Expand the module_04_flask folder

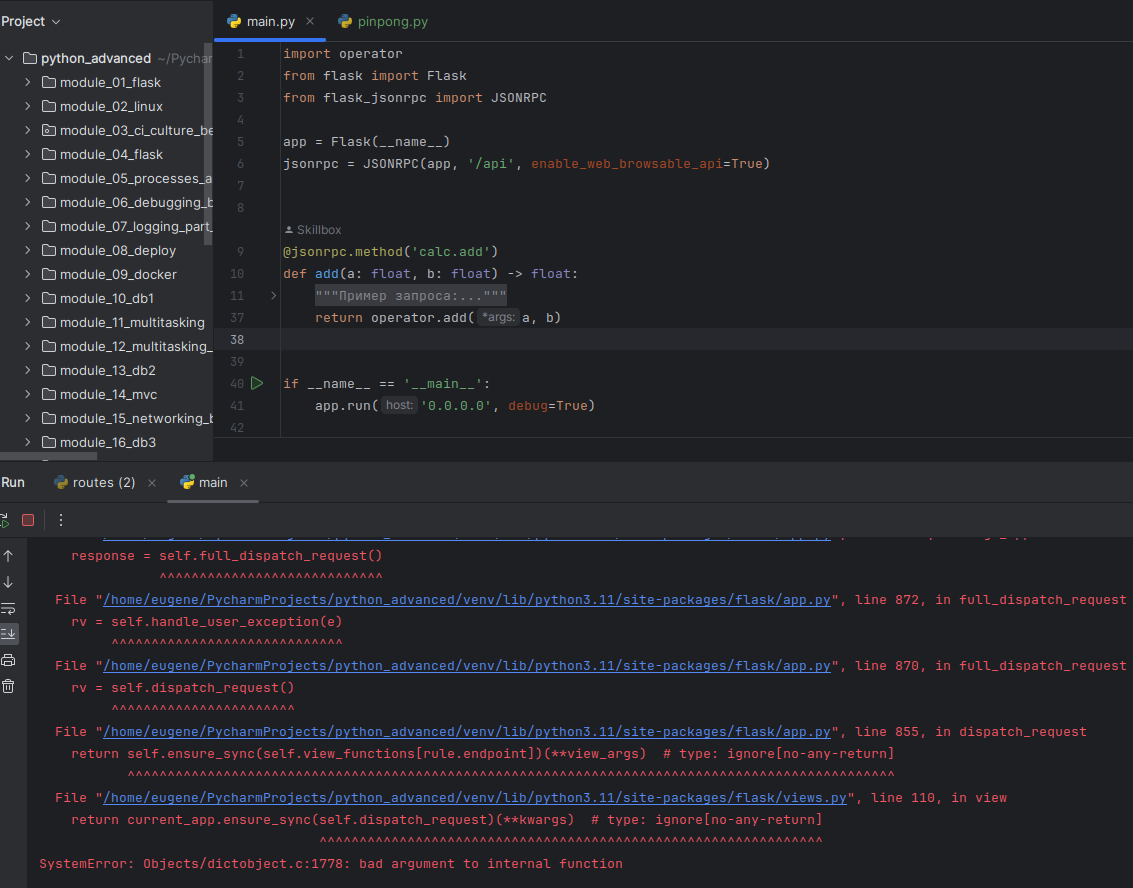(x=27, y=155)
